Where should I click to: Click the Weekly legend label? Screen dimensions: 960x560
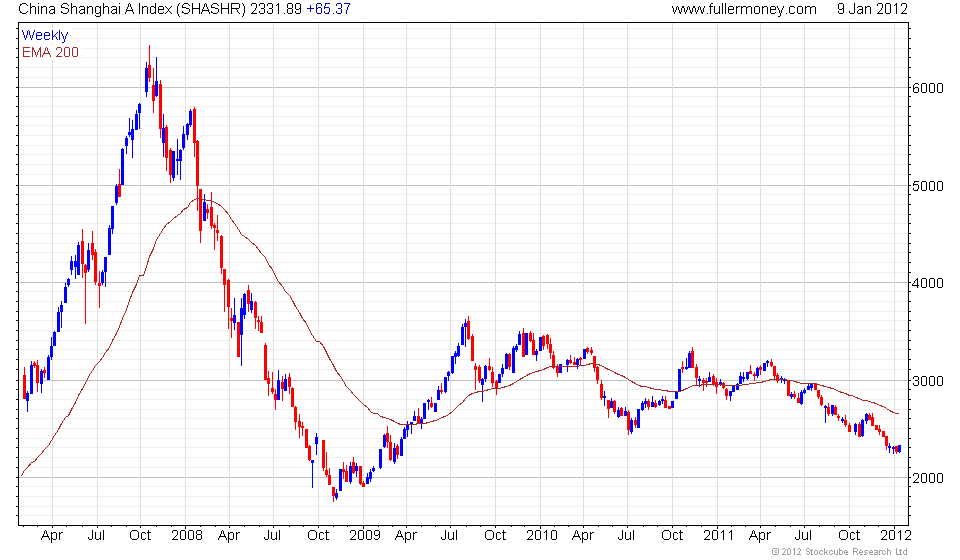[x=44, y=35]
